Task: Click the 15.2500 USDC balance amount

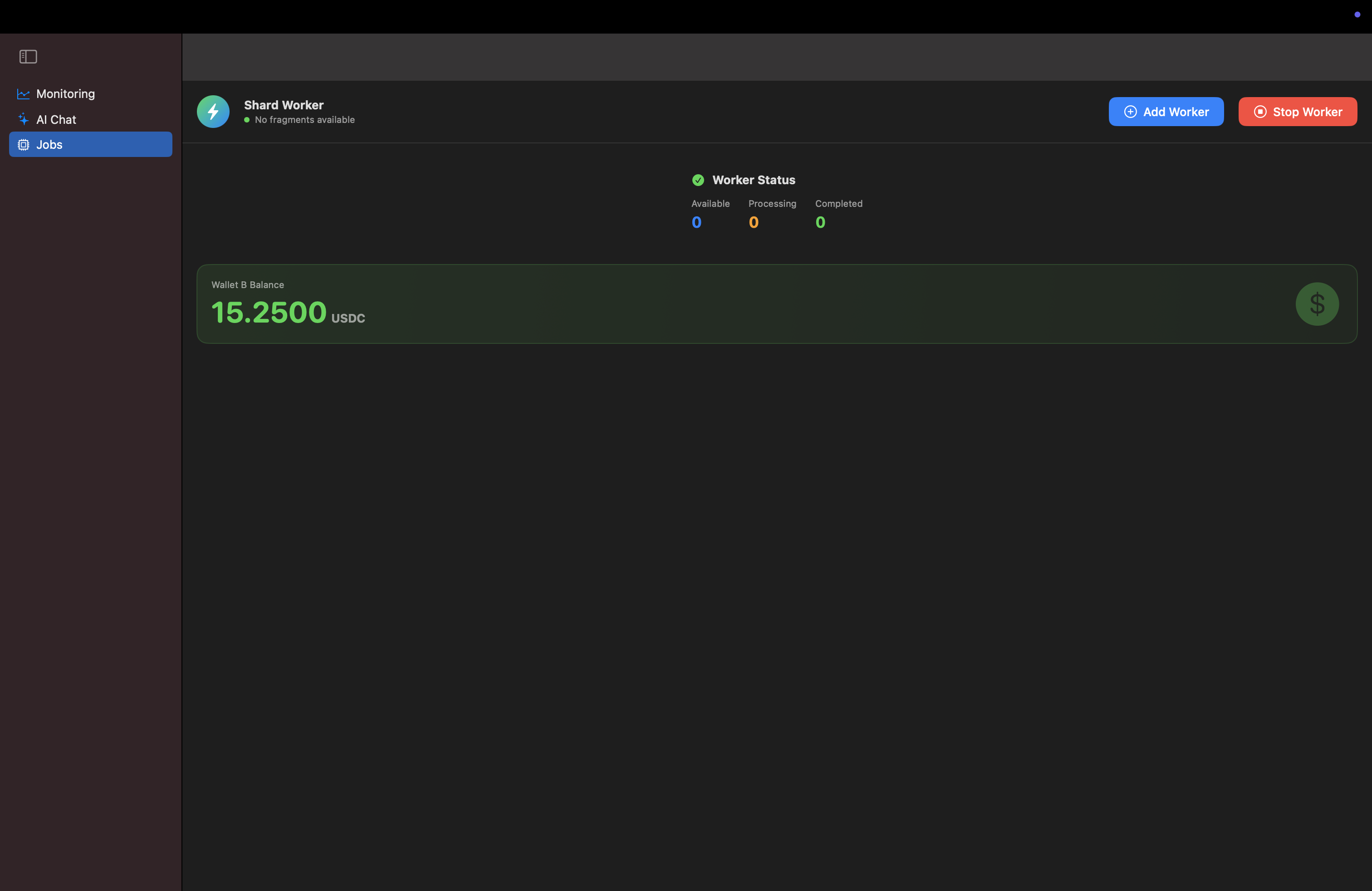Action: pos(269,313)
